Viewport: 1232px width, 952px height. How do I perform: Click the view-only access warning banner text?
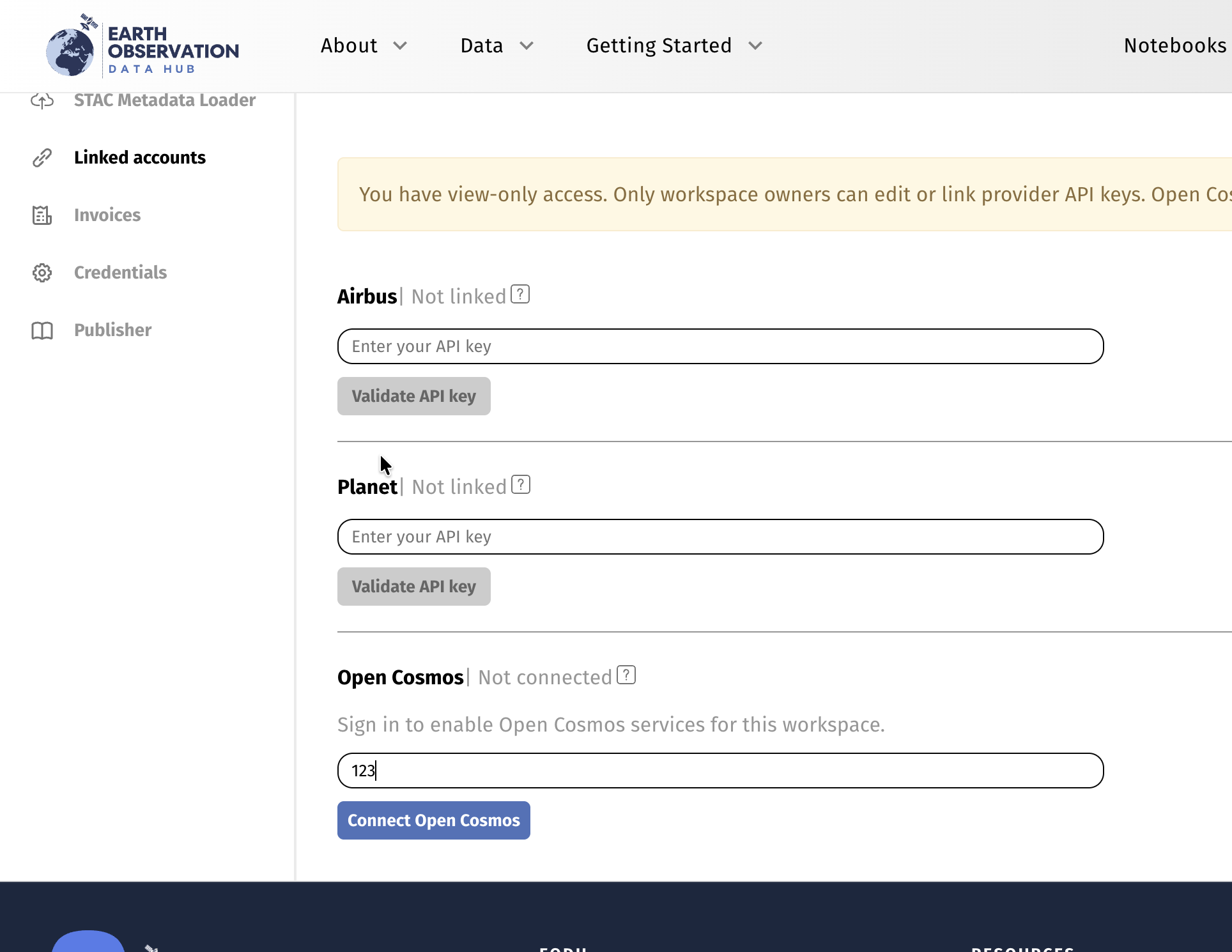point(795,194)
